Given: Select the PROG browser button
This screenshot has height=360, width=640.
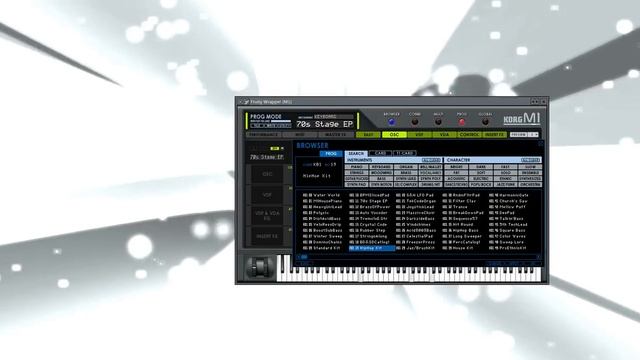Looking at the screenshot, I should 331,153.
